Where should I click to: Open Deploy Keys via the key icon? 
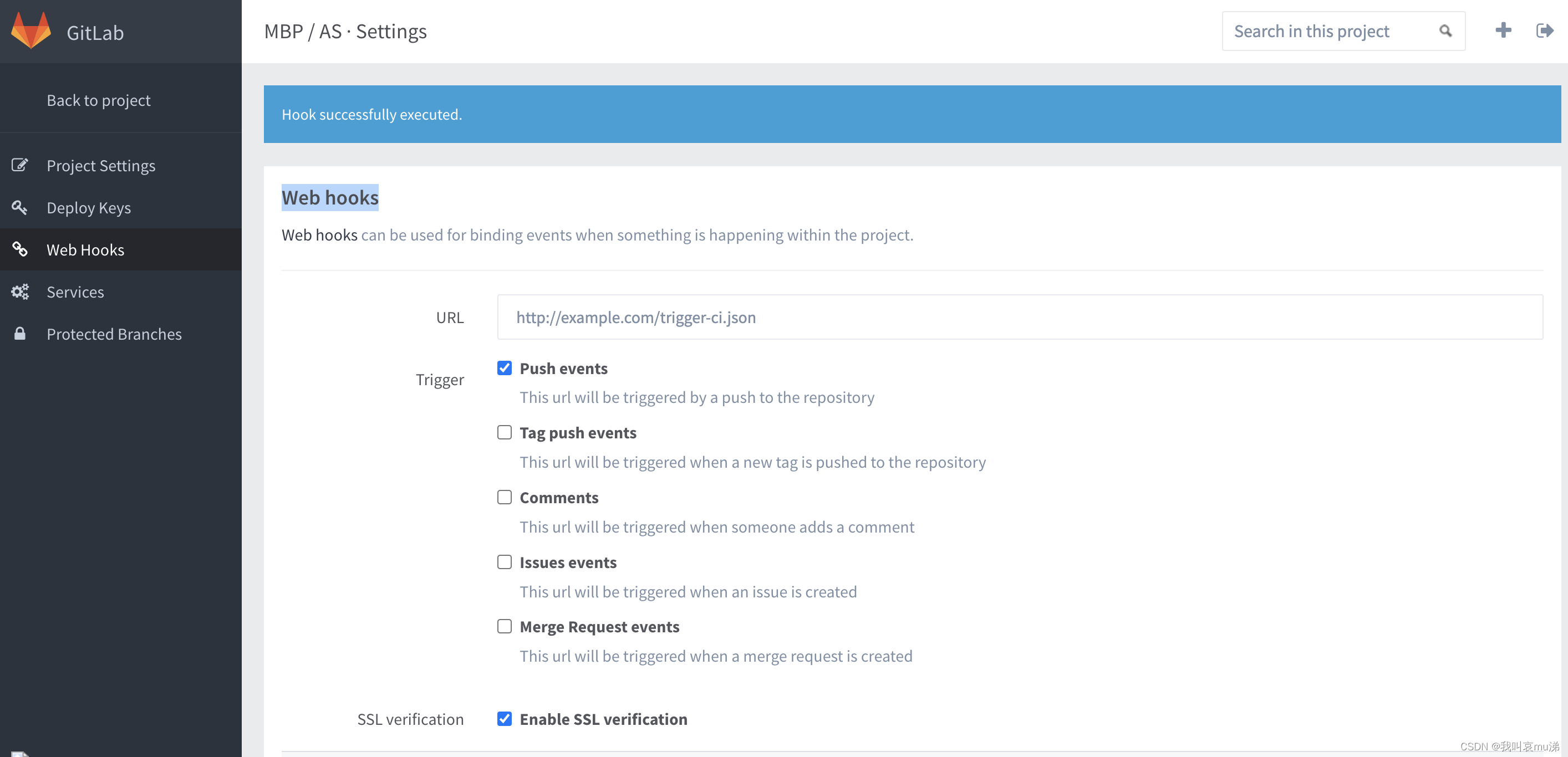point(19,207)
